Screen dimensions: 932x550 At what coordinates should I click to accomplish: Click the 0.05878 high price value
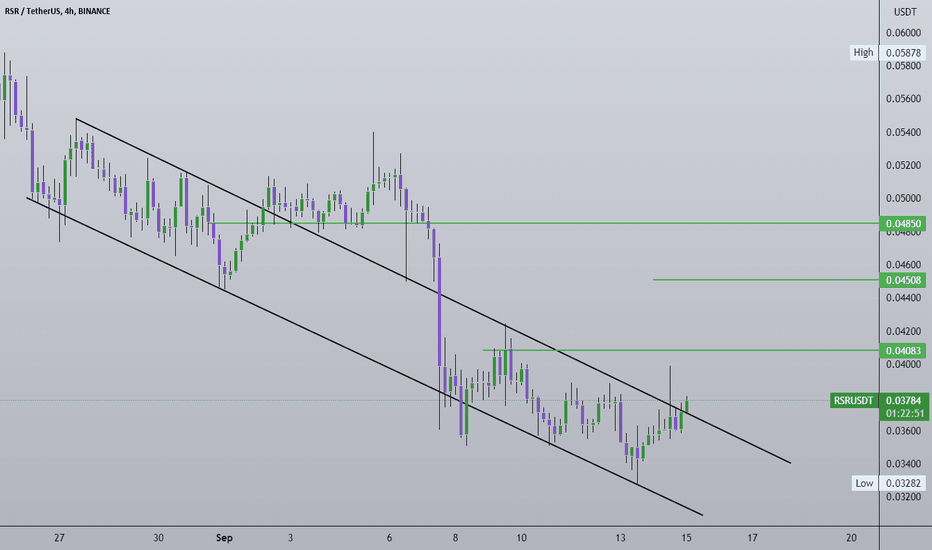click(903, 52)
